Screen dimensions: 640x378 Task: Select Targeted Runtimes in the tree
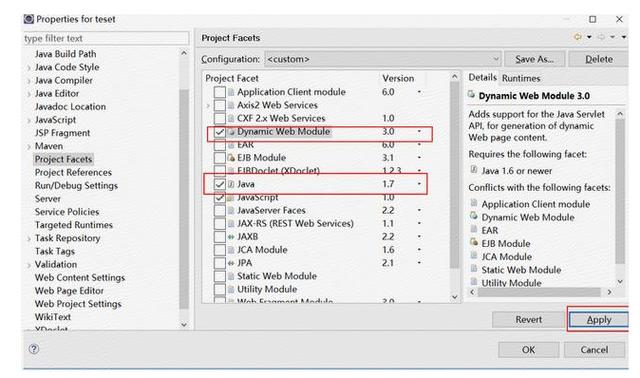click(73, 225)
